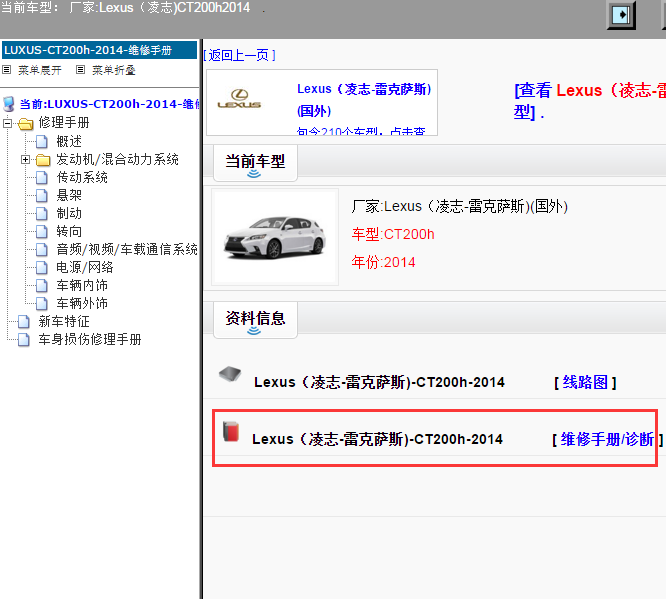This screenshot has width=666, height=599.
Task: Click the page icon next to 车身损伤修理手册
Action: tap(24, 339)
